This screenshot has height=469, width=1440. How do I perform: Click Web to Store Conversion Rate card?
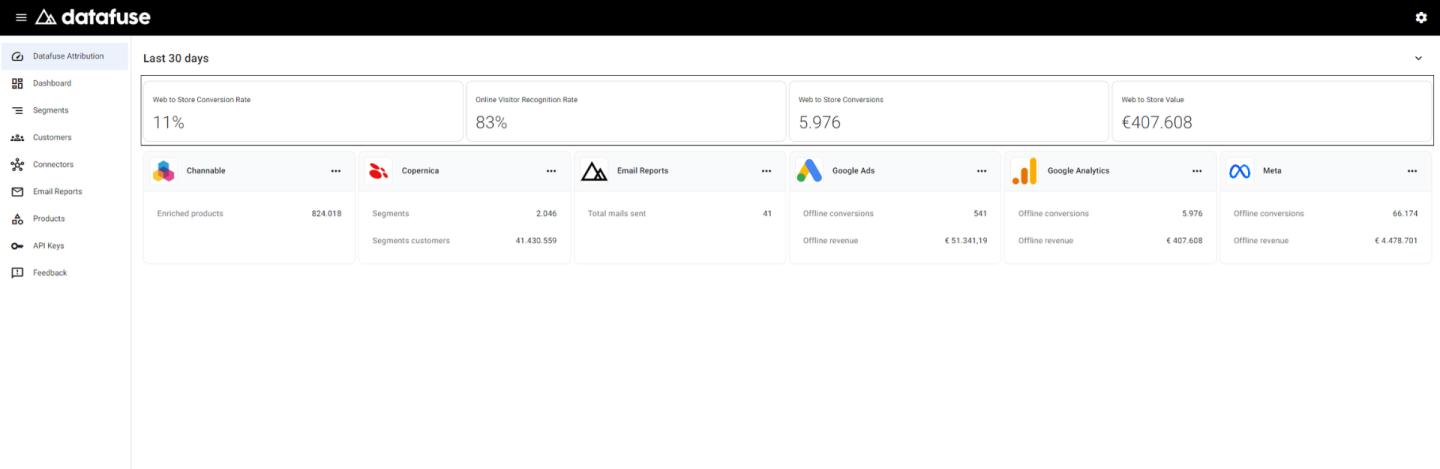coord(303,111)
